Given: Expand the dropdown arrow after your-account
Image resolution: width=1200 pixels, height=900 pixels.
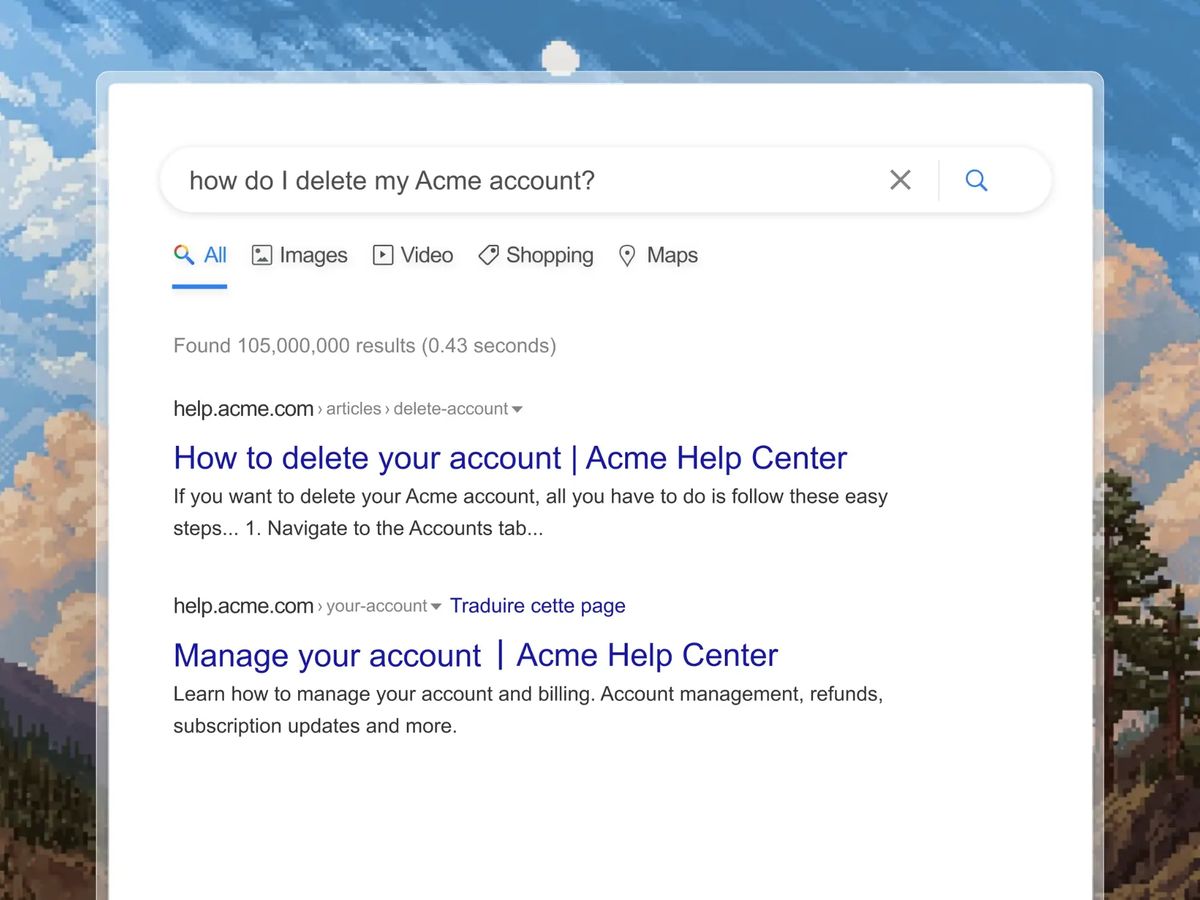Looking at the screenshot, I should tap(436, 607).
